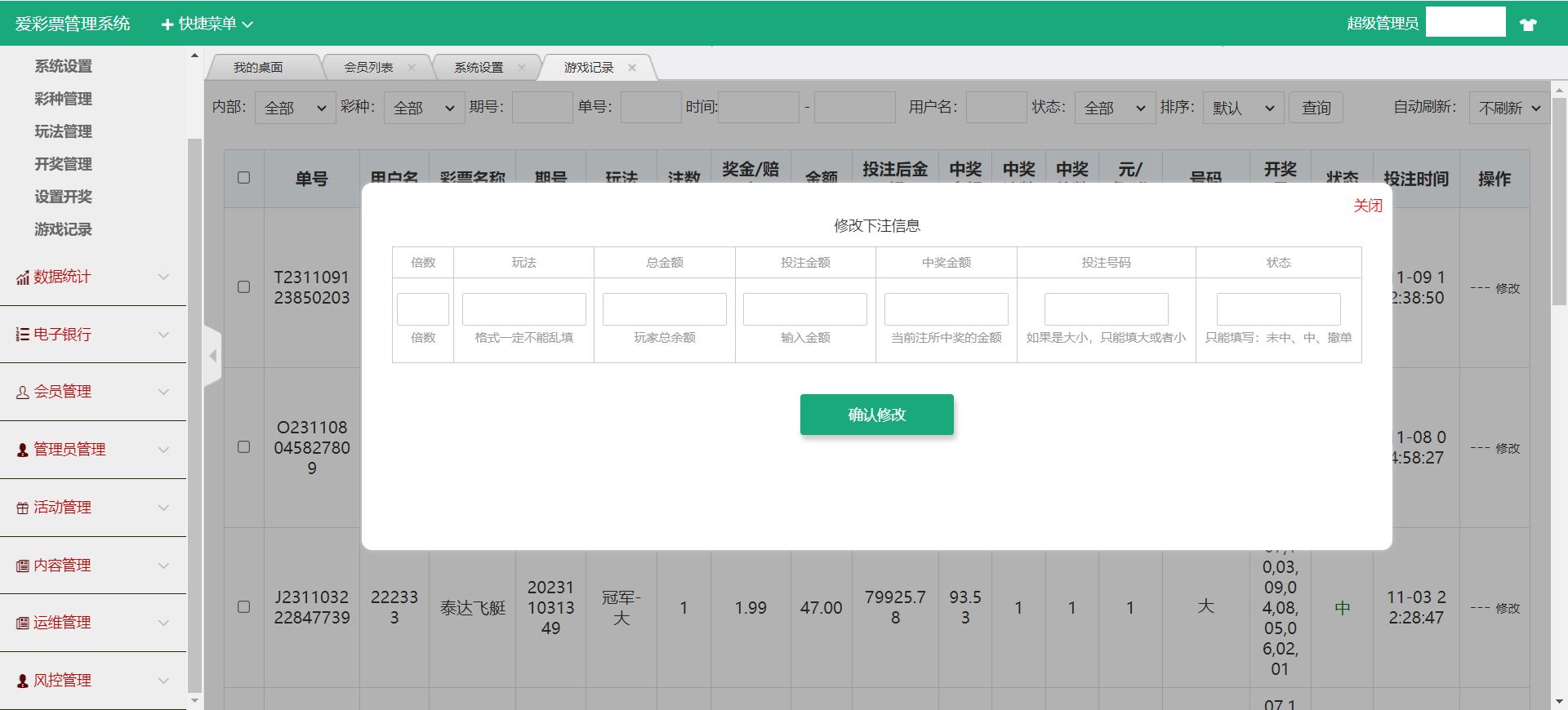Viewport: 1568px width, 710px height.
Task: Click 关闭 to close the dialog
Action: click(x=1367, y=206)
